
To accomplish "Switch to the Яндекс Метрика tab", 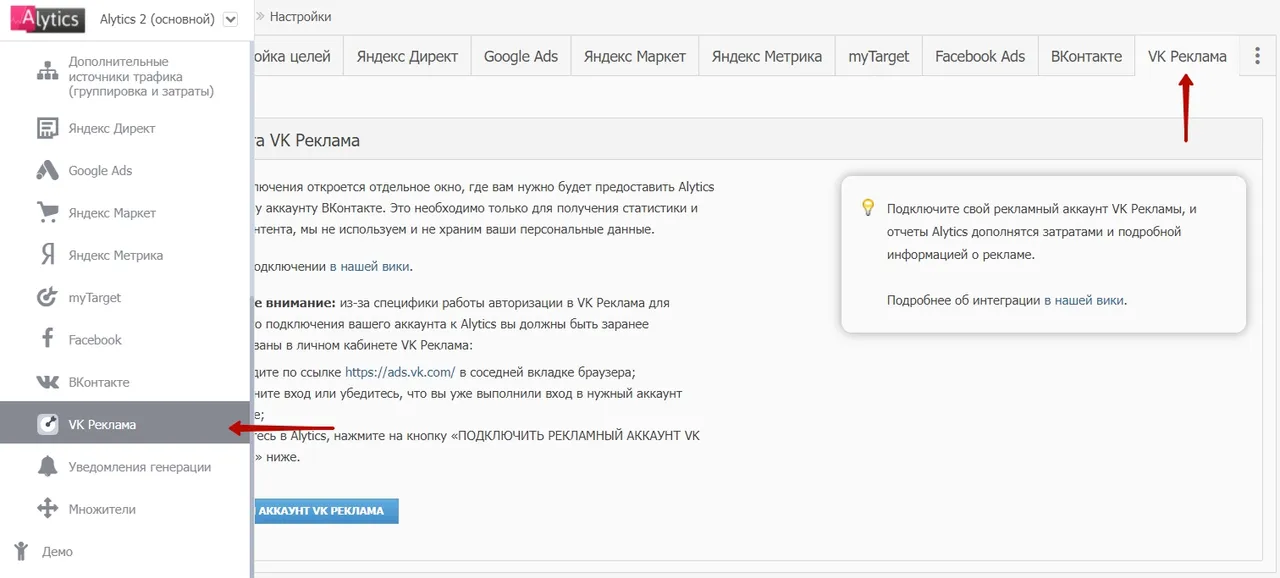I will pyautogui.click(x=767, y=56).
